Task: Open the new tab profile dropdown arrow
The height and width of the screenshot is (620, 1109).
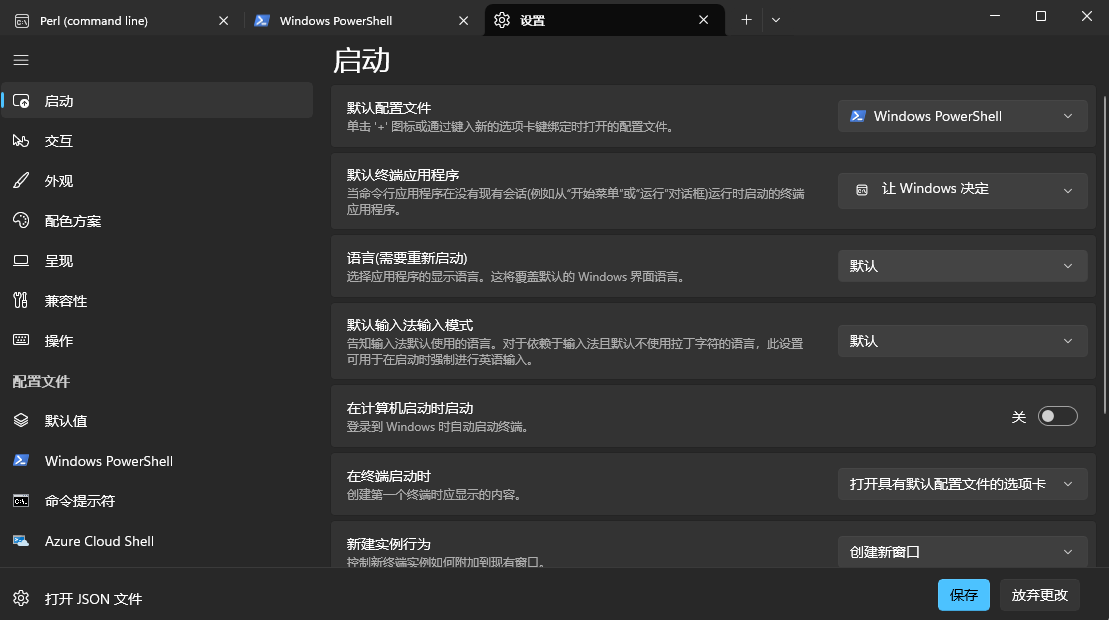Action: point(776,20)
